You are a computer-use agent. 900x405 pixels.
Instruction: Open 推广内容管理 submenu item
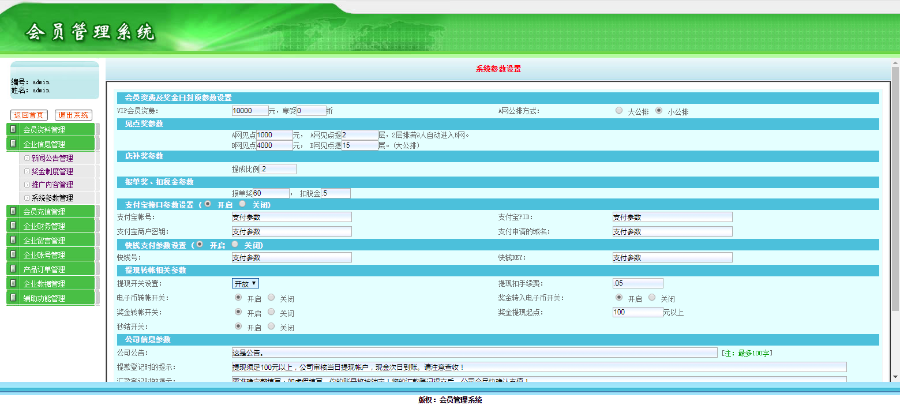(52, 184)
